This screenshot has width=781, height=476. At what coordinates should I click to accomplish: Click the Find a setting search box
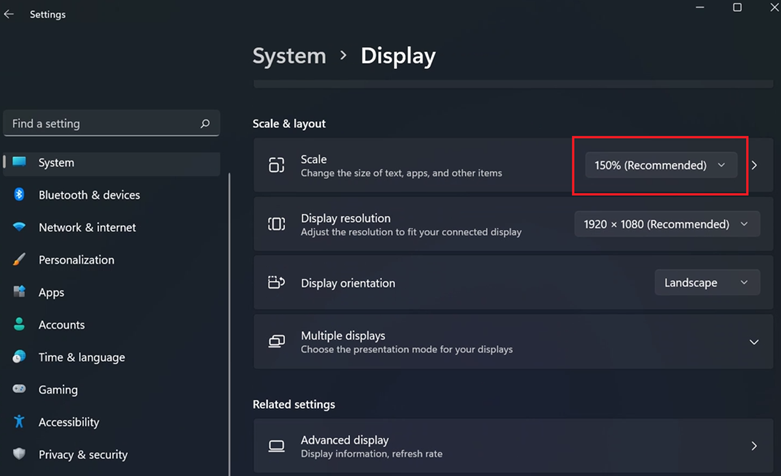100,124
